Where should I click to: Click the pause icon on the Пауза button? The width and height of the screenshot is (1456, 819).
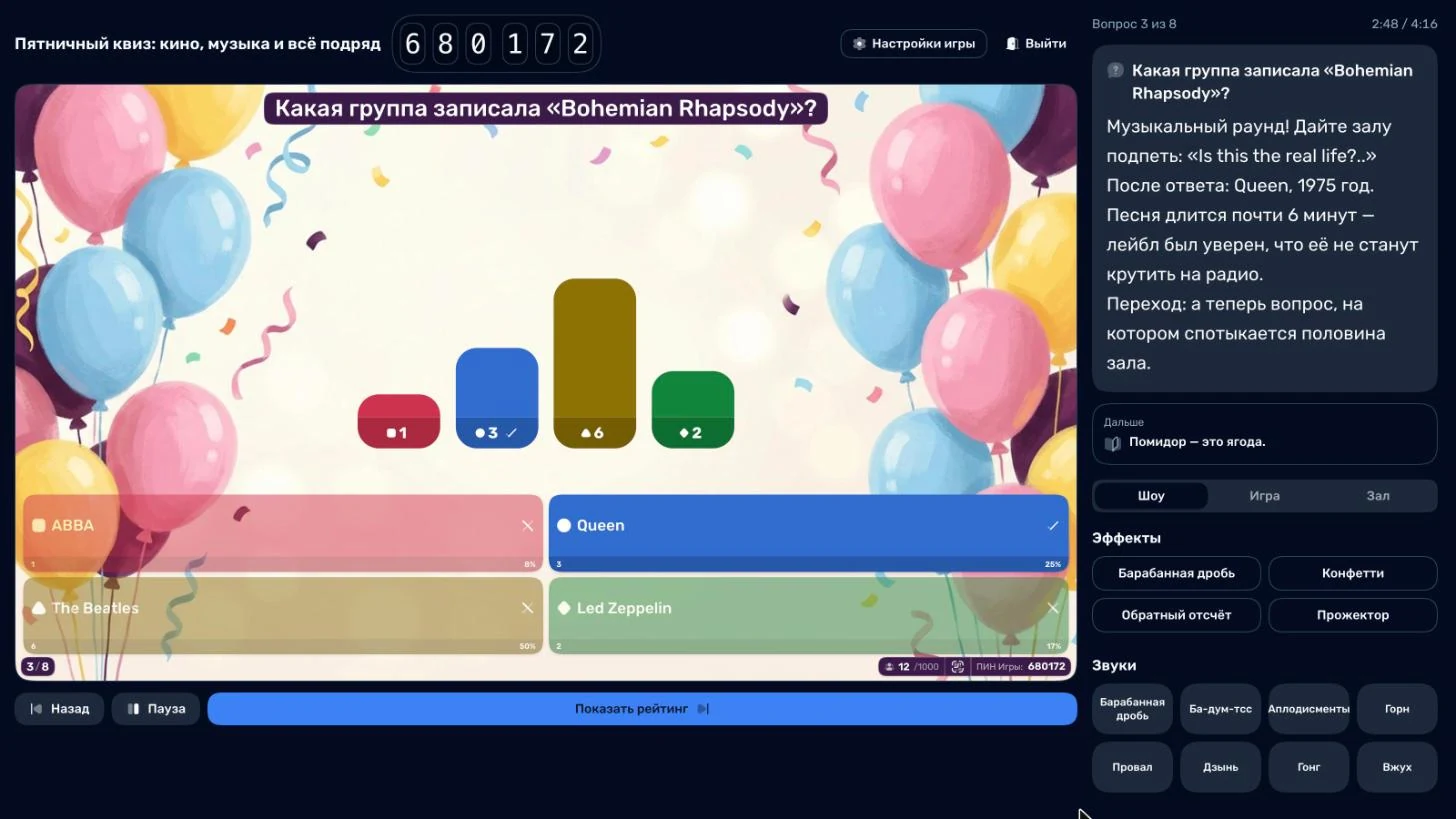133,709
